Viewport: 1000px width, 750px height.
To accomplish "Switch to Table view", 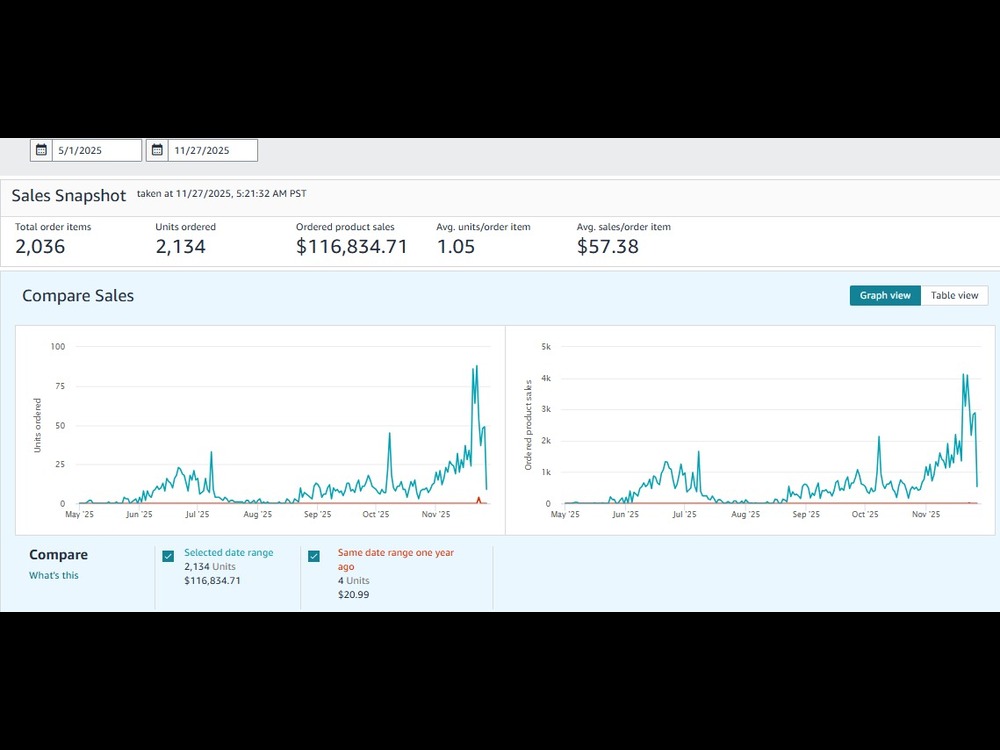I will click(x=954, y=295).
